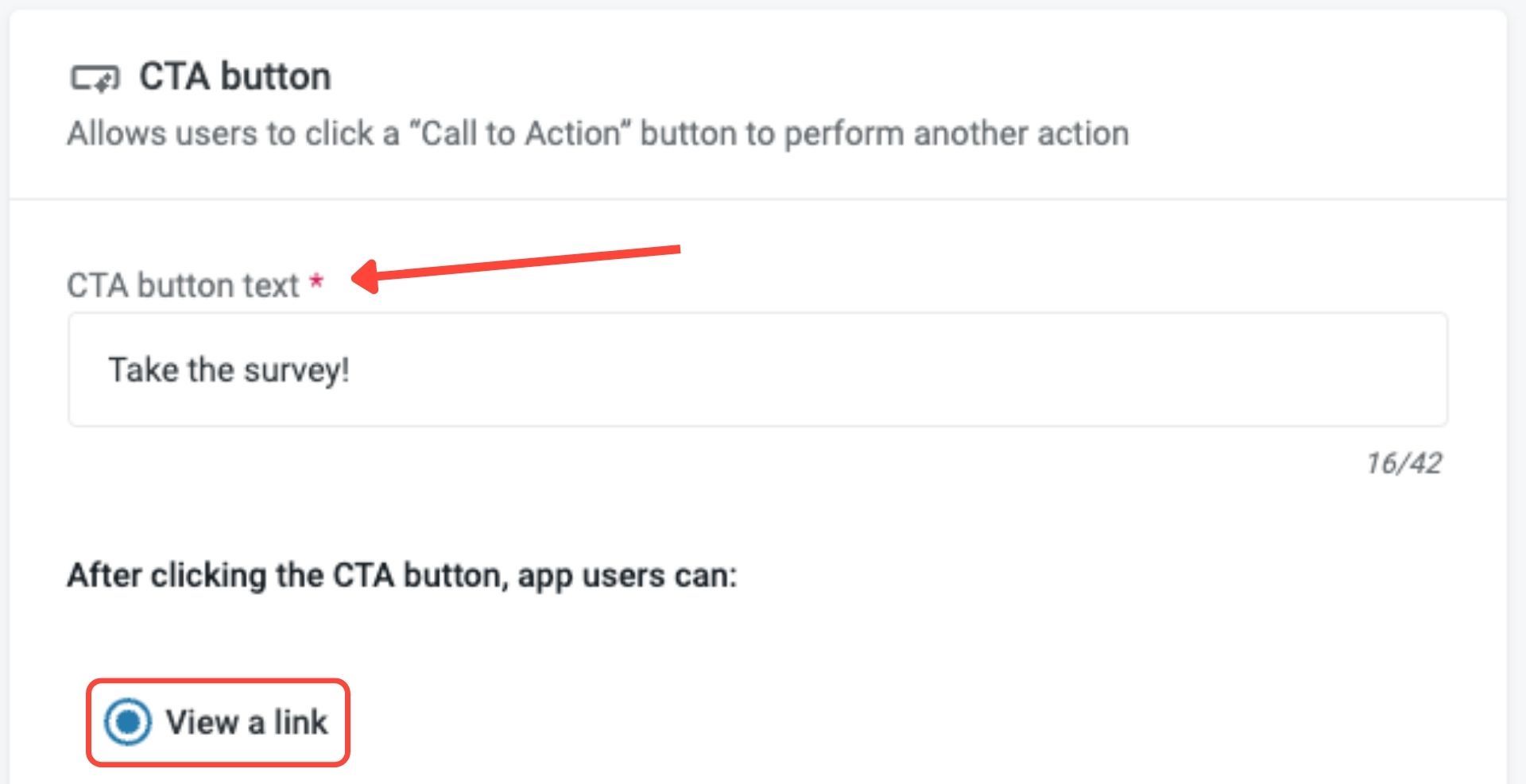Click the phrase "app users can:"
The height and width of the screenshot is (784, 1526).
coord(627,575)
